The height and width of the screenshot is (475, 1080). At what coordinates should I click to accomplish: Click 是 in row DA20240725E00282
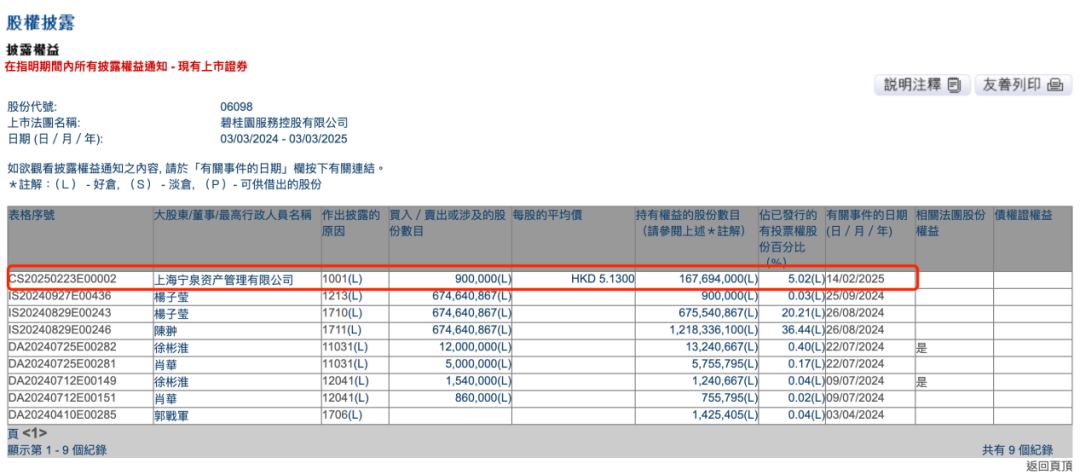pyautogui.click(x=922, y=349)
